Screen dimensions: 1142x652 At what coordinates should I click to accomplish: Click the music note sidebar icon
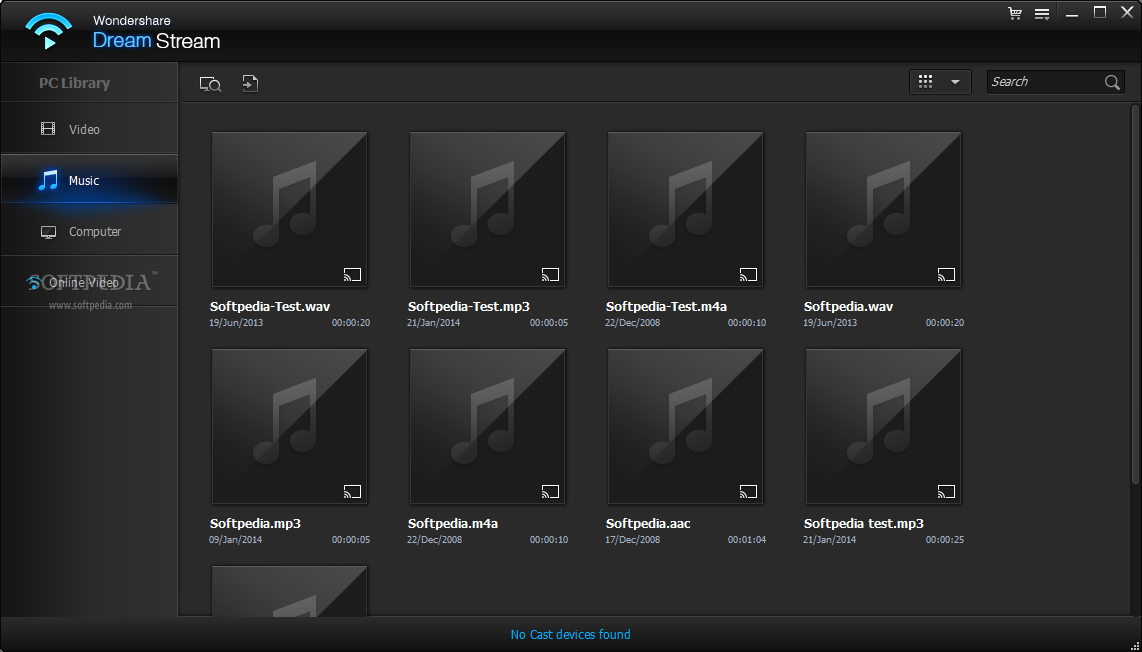[x=48, y=180]
